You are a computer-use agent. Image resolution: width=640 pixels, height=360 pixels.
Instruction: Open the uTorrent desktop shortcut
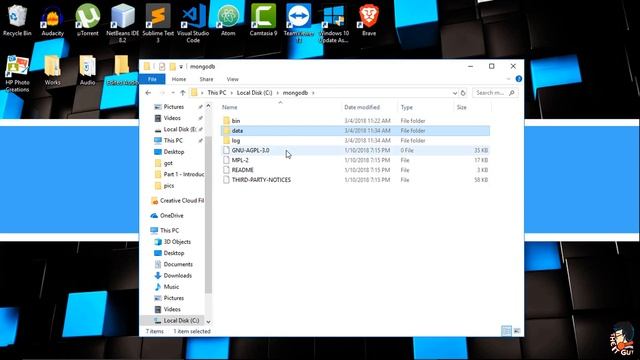87,20
